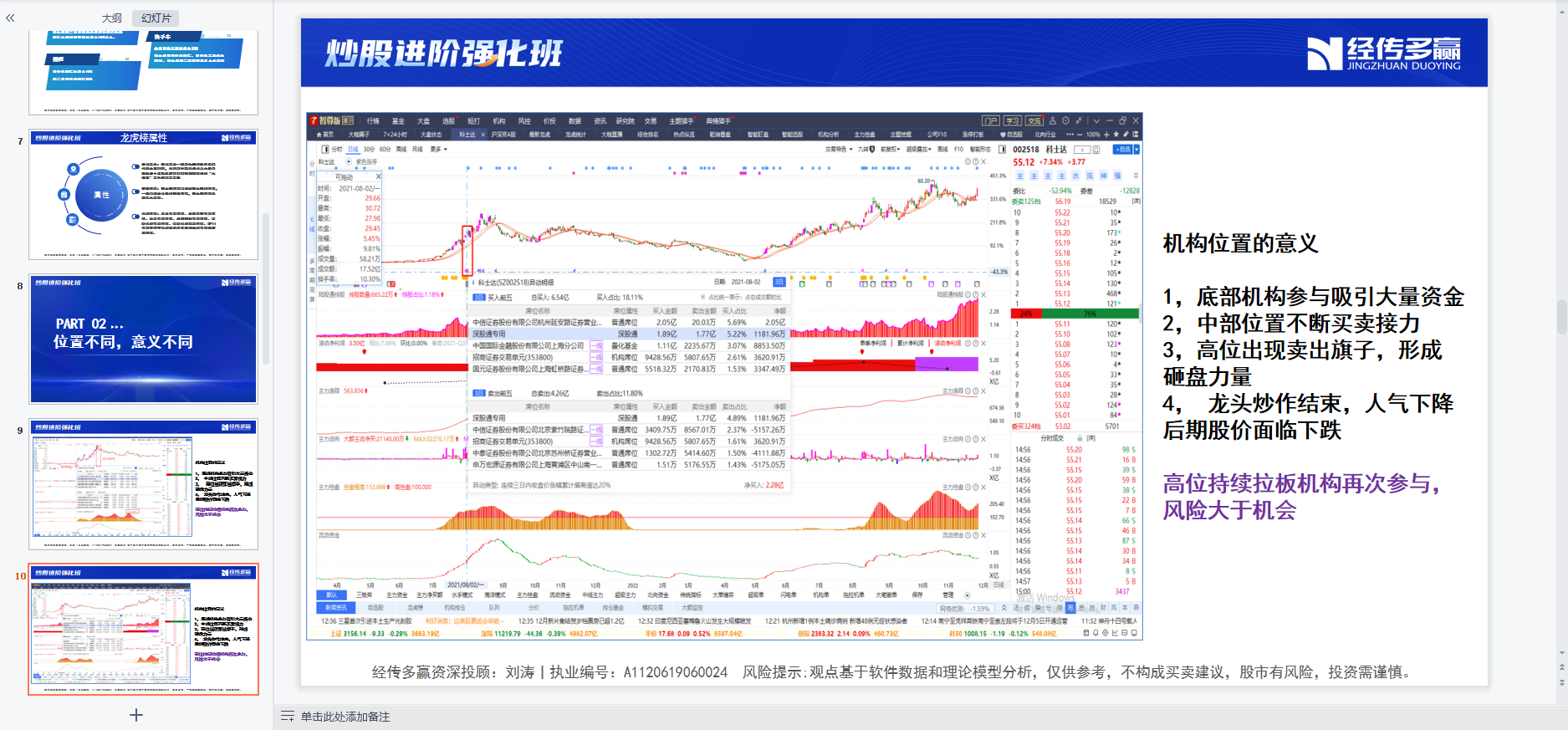The height and width of the screenshot is (730, 1568).
Task: Select the 日线 period in the chart toolbar
Action: (x=353, y=149)
